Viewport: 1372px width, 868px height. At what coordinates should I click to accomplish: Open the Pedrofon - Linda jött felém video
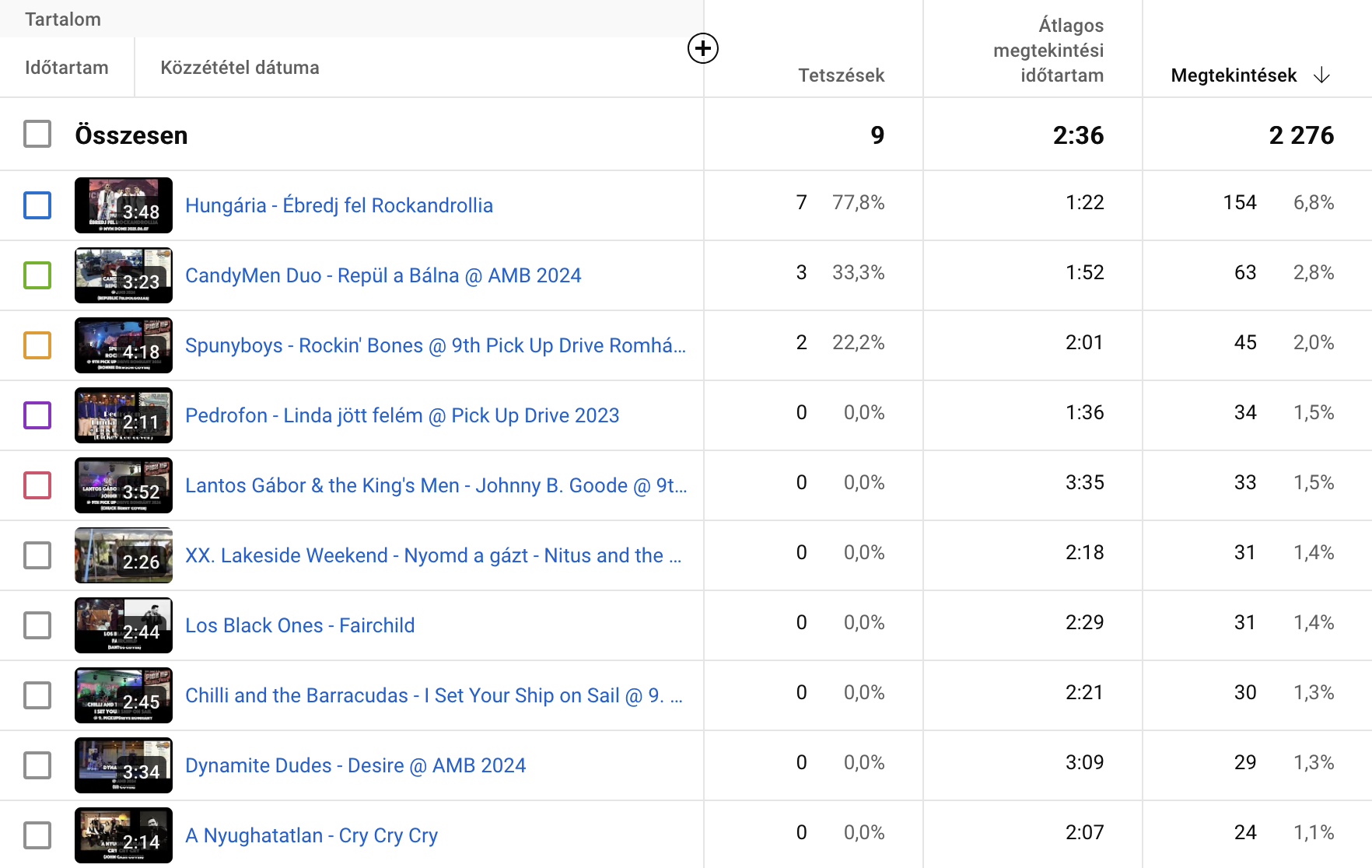(402, 415)
